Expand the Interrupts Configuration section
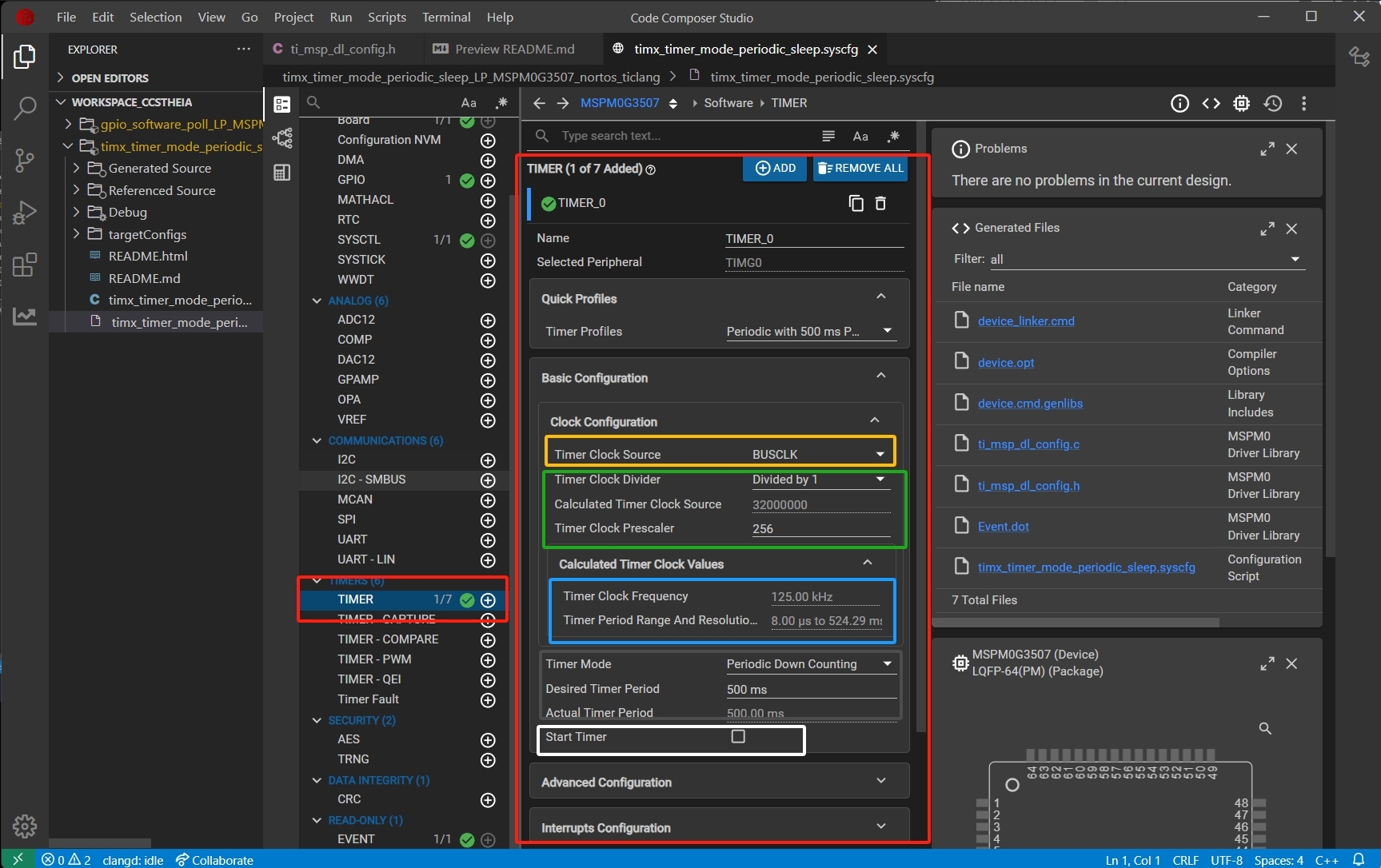The height and width of the screenshot is (868, 1381). point(881,826)
